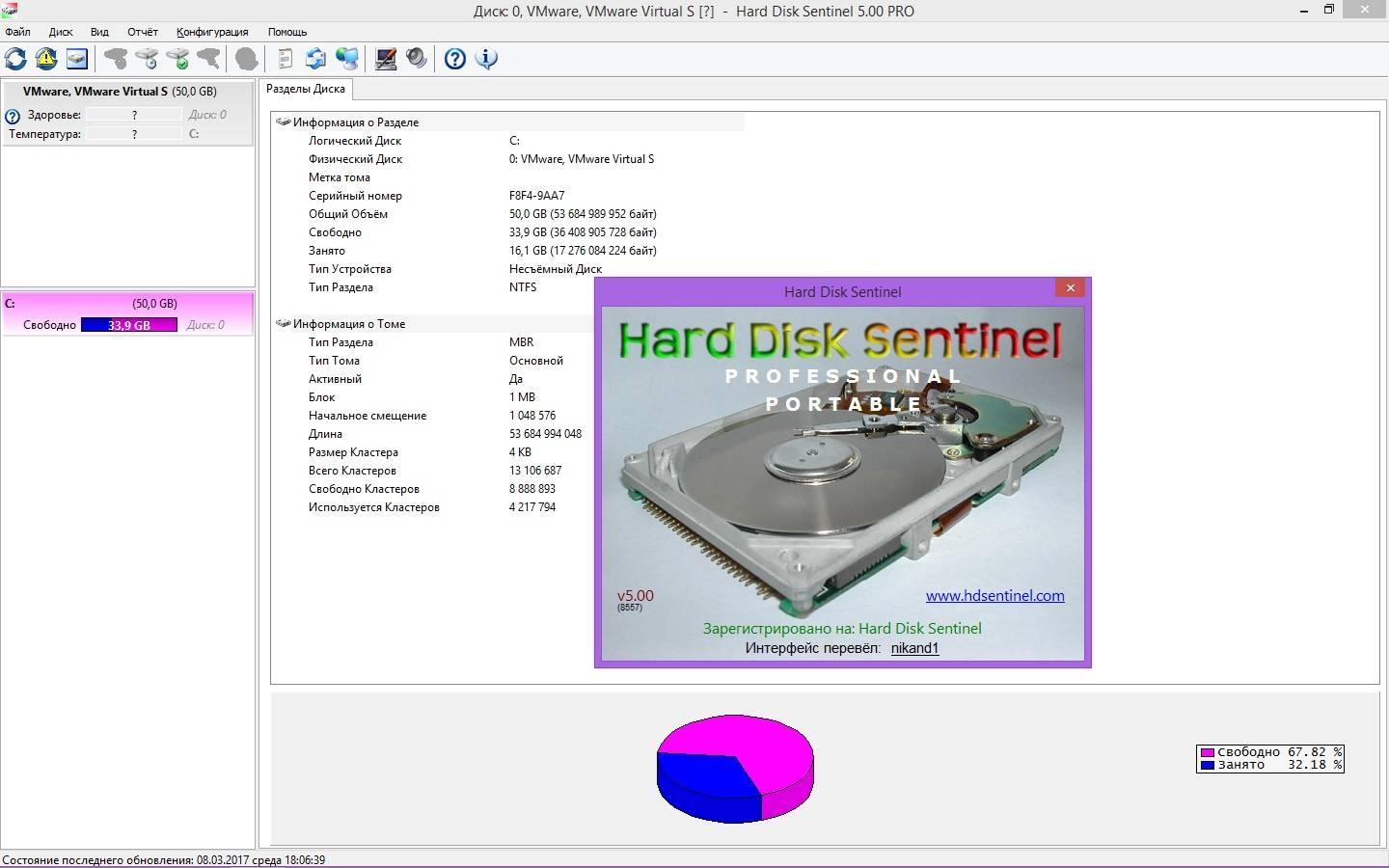Click the serial number F8F4-9AA7

pos(537,196)
